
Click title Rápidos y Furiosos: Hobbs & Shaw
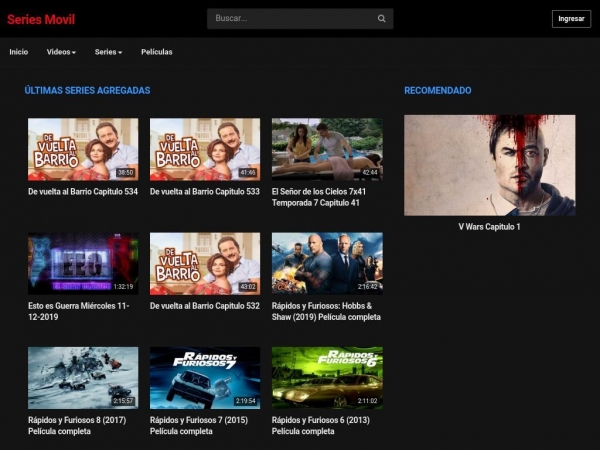(326, 311)
